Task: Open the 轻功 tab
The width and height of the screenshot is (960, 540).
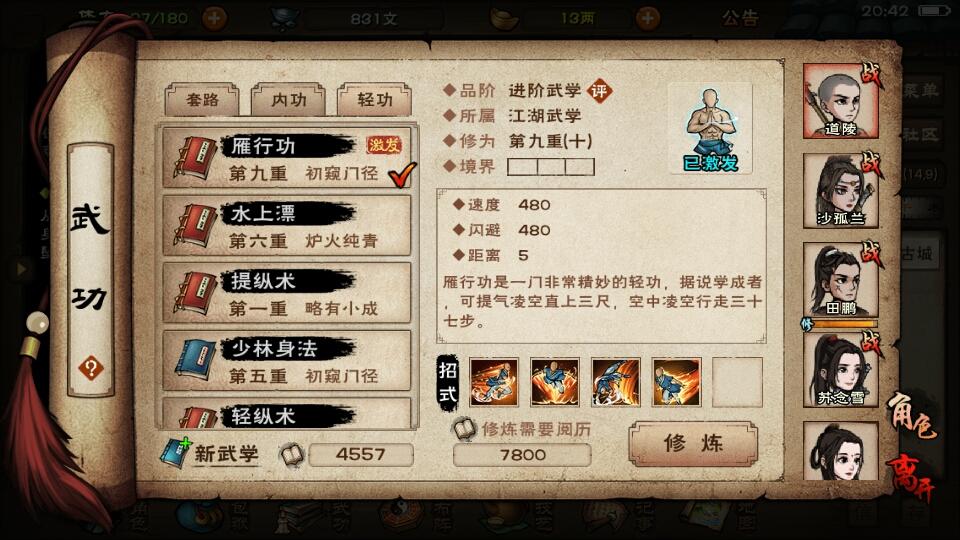Action: tap(375, 100)
